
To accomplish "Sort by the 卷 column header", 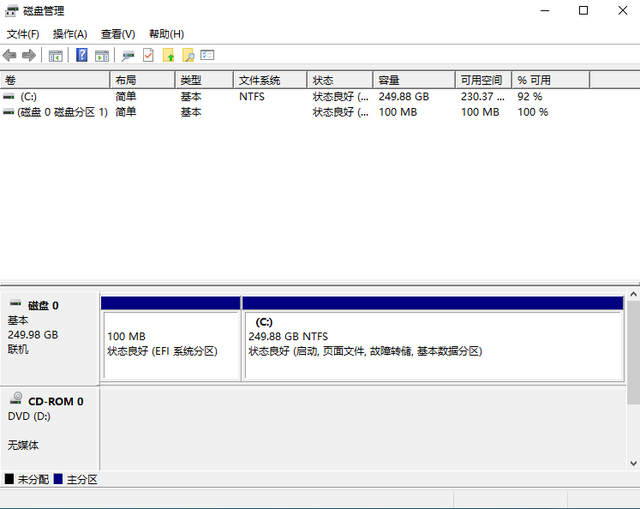I will pos(55,80).
